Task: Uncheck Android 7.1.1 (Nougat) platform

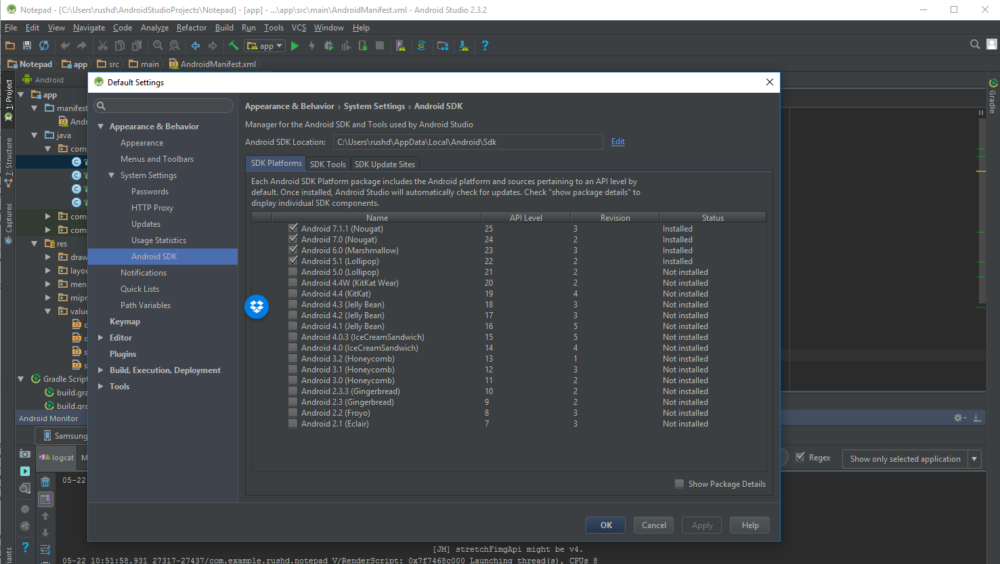Action: [293, 229]
